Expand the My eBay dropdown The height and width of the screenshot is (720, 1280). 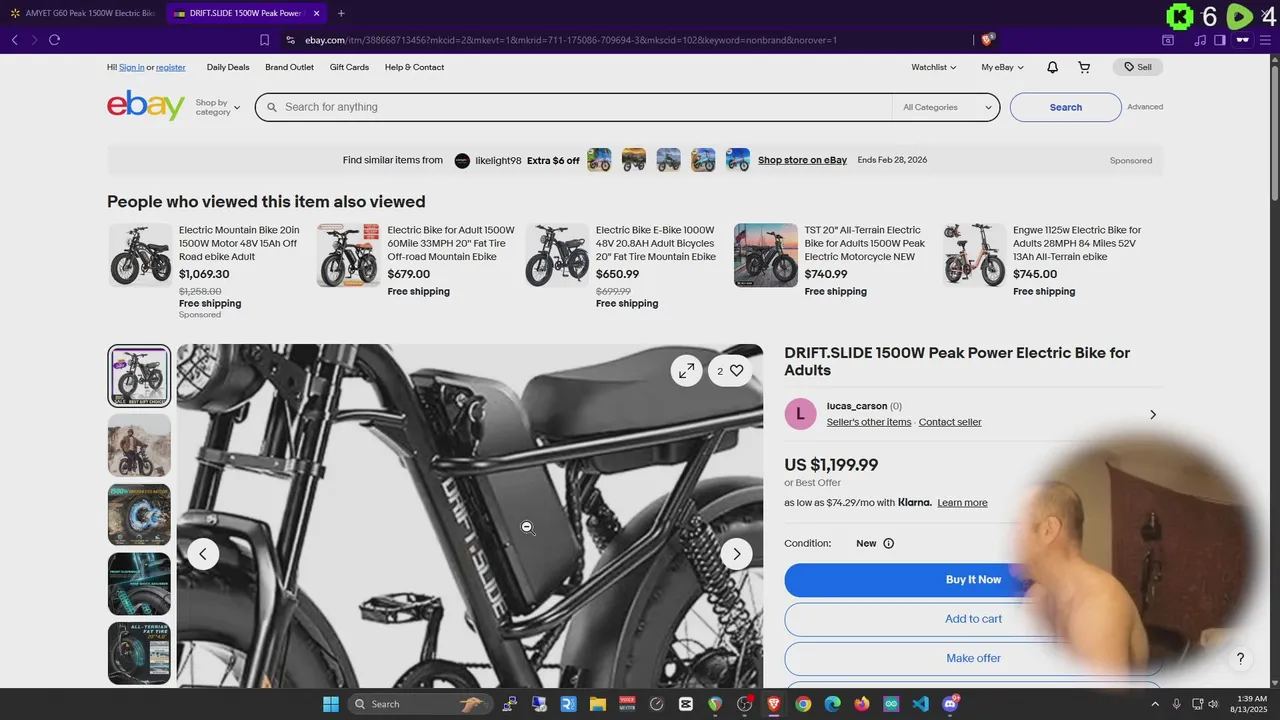(x=1003, y=67)
